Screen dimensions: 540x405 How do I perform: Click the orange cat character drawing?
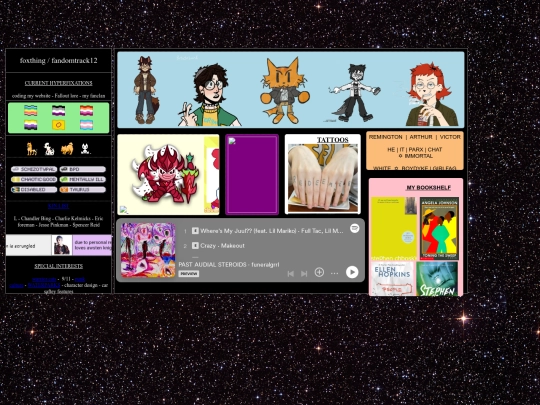tap(284, 91)
